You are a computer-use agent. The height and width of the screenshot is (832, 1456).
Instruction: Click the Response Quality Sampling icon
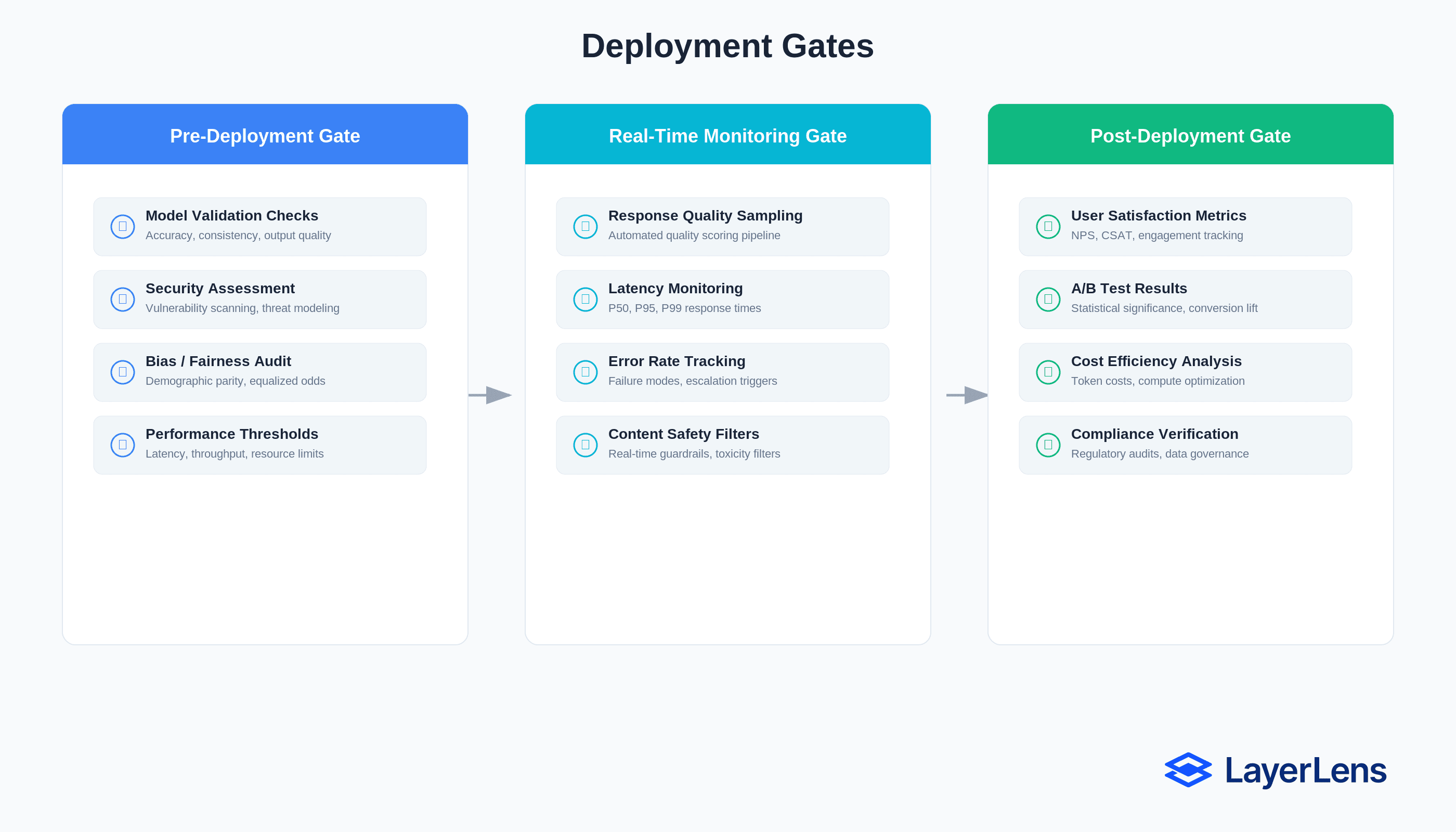click(585, 227)
